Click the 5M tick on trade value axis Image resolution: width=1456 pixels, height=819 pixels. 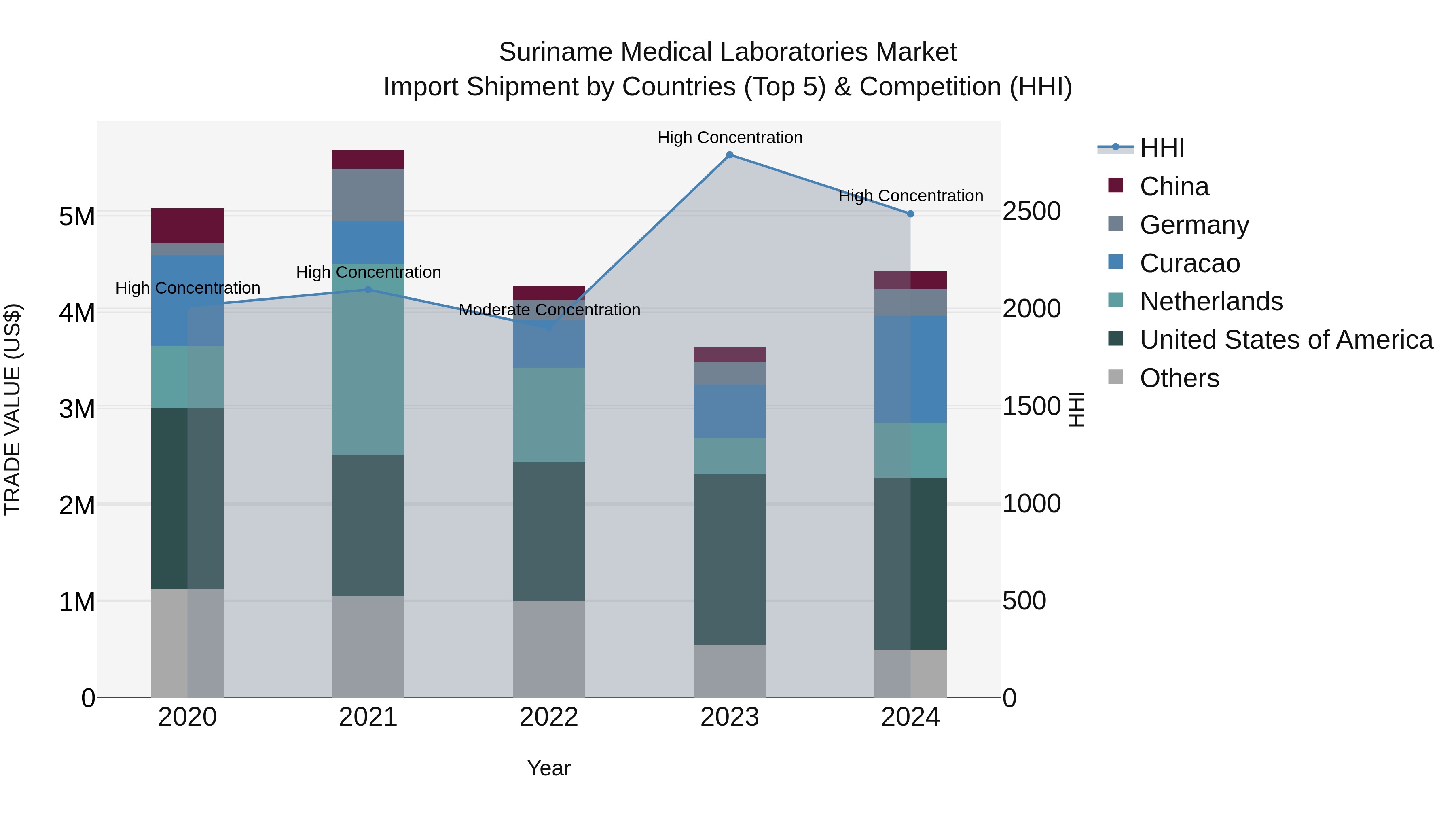coord(77,216)
